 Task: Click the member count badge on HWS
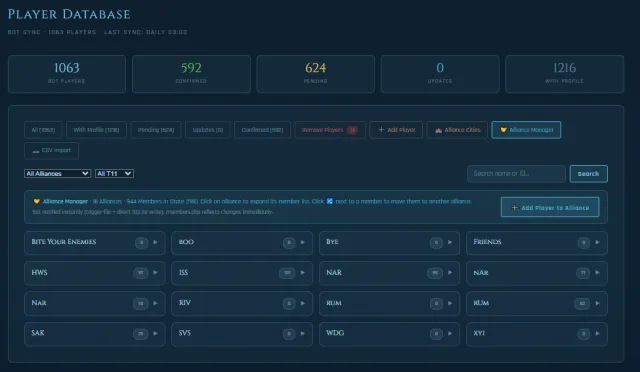pos(140,273)
